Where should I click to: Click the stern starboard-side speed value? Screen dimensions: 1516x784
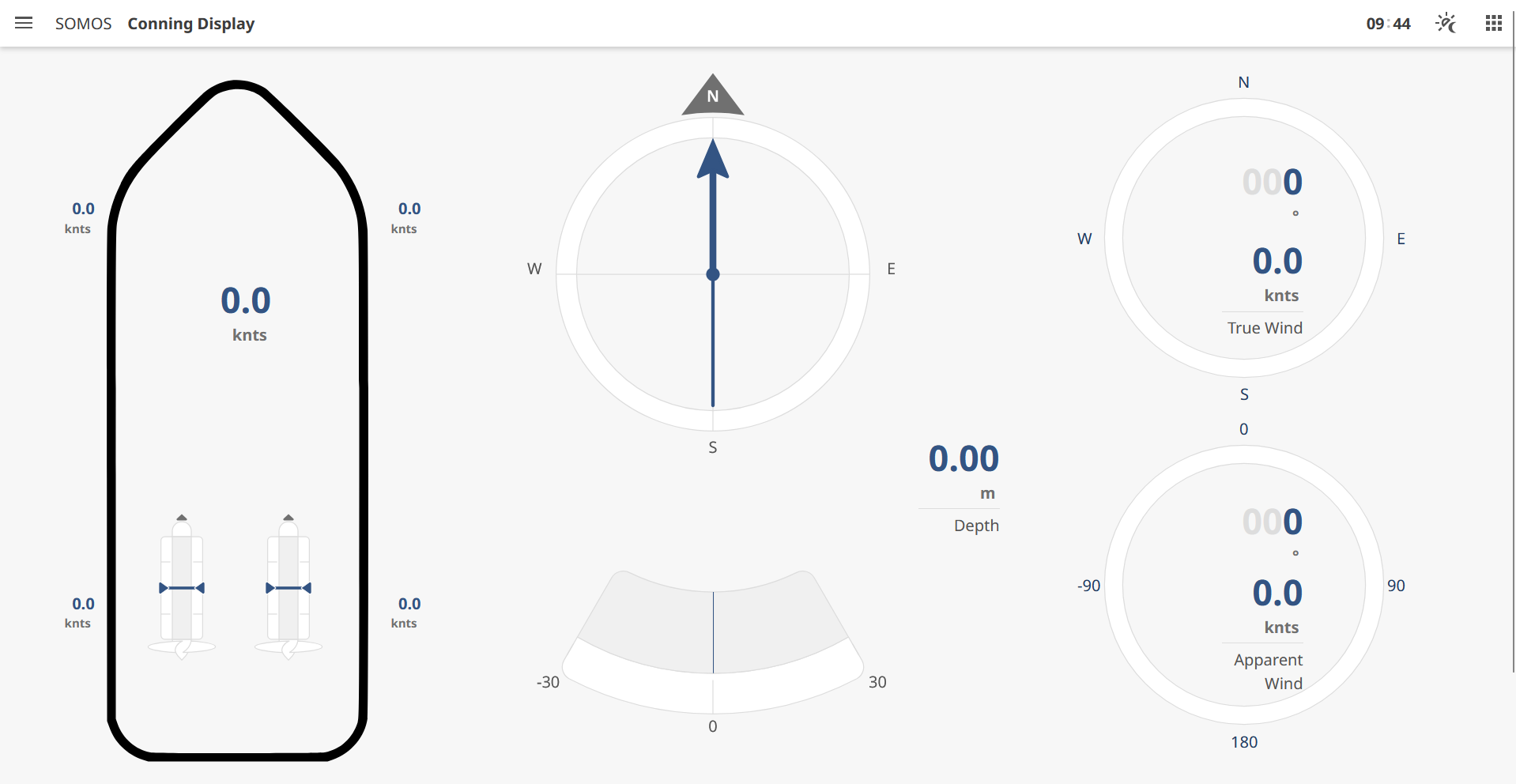(409, 605)
